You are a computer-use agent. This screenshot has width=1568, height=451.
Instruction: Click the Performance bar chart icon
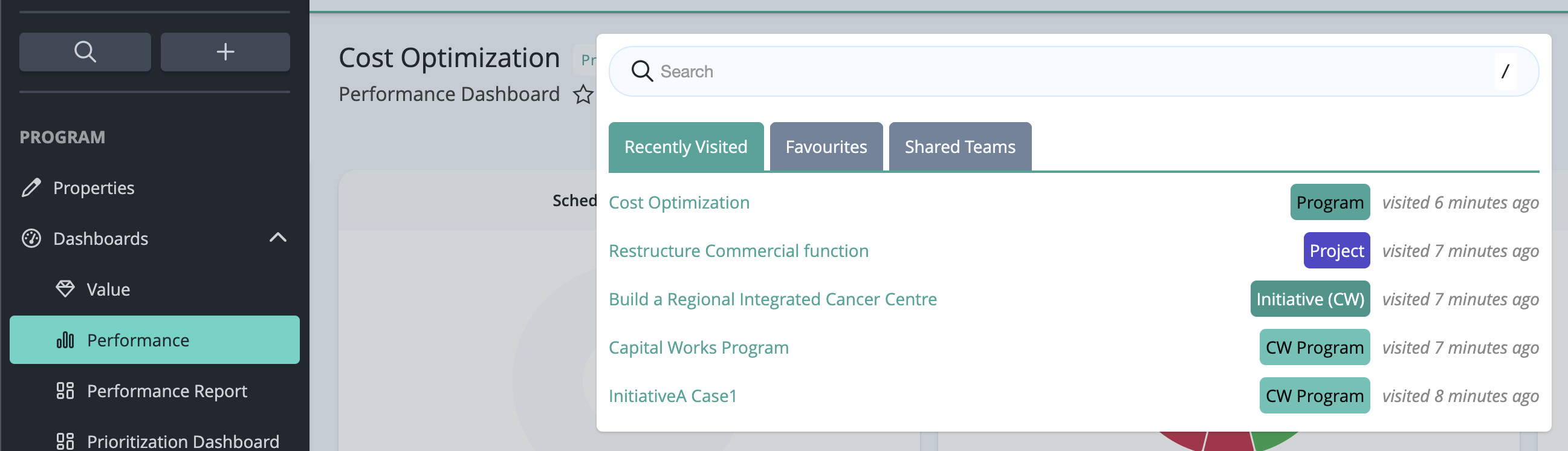65,340
